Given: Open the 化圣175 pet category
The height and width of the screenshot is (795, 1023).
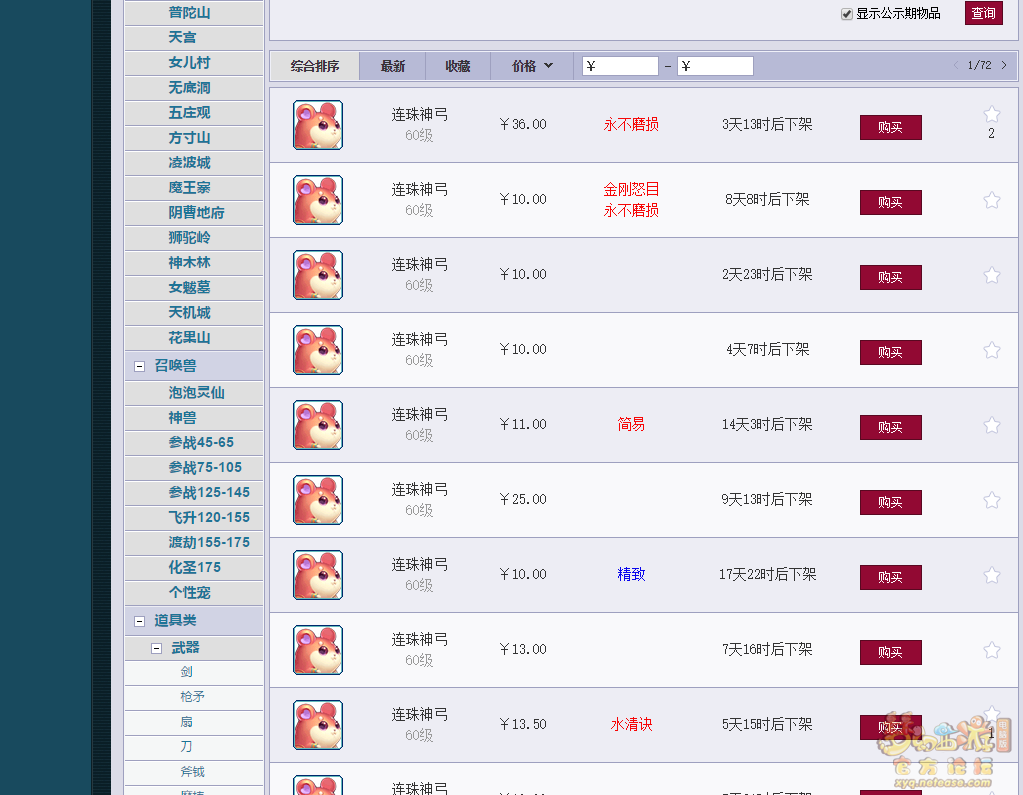Looking at the screenshot, I should click(x=194, y=567).
